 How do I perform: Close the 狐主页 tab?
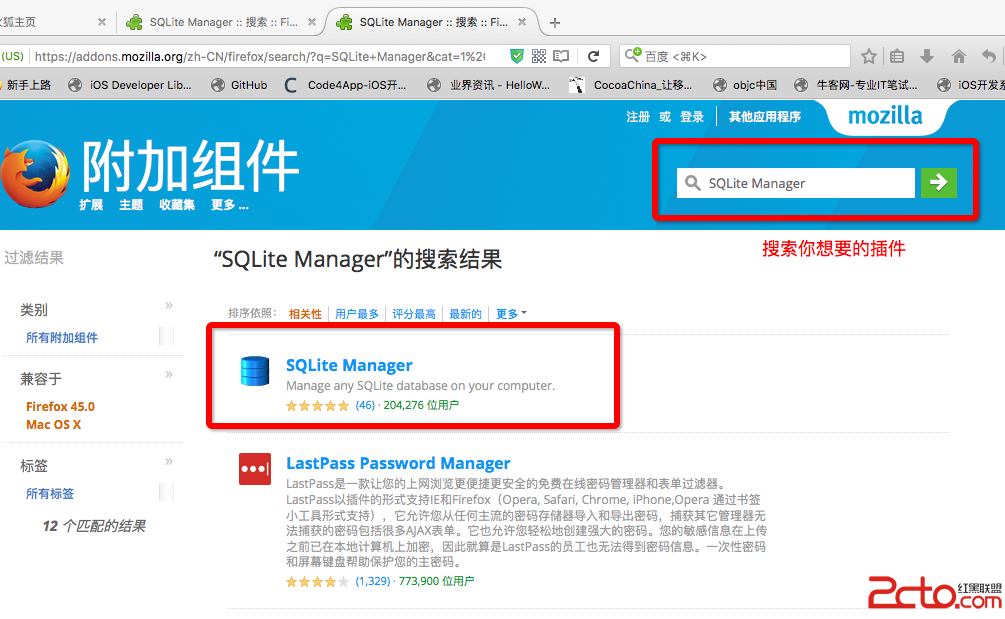tap(101, 22)
